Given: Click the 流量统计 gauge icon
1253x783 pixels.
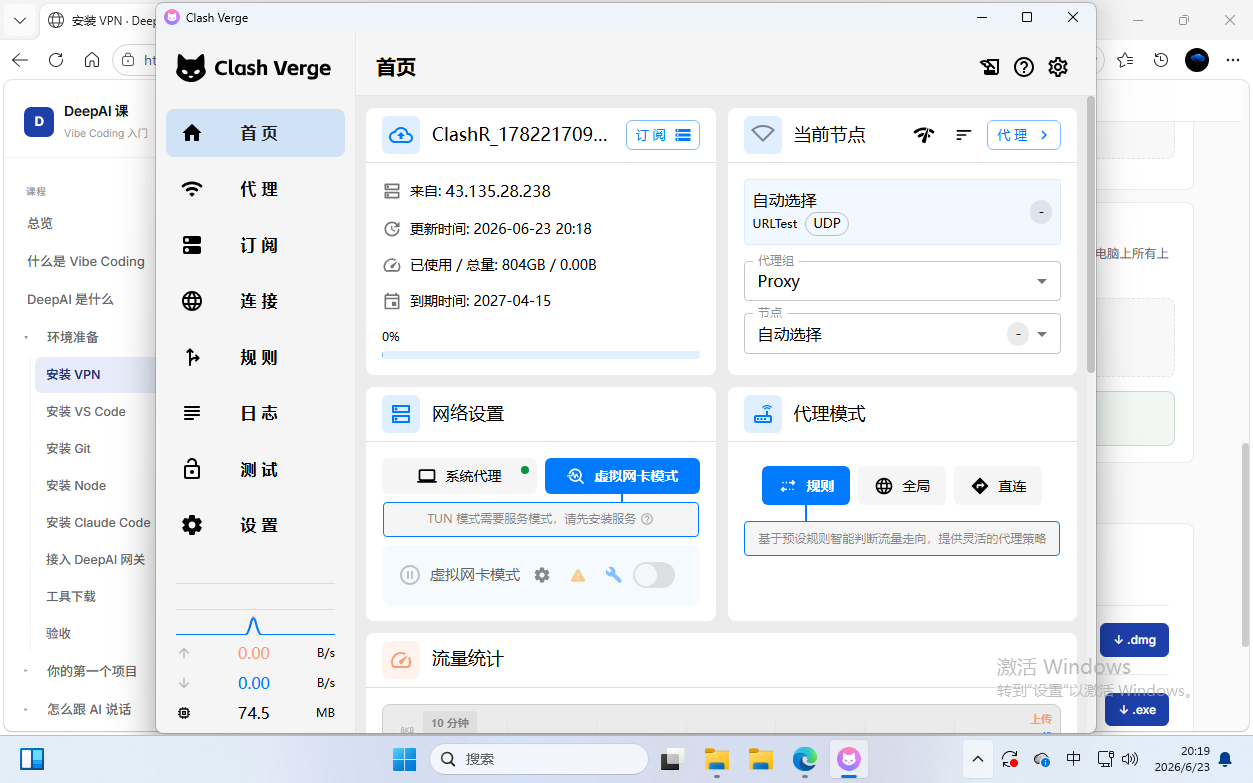Looking at the screenshot, I should [x=401, y=660].
